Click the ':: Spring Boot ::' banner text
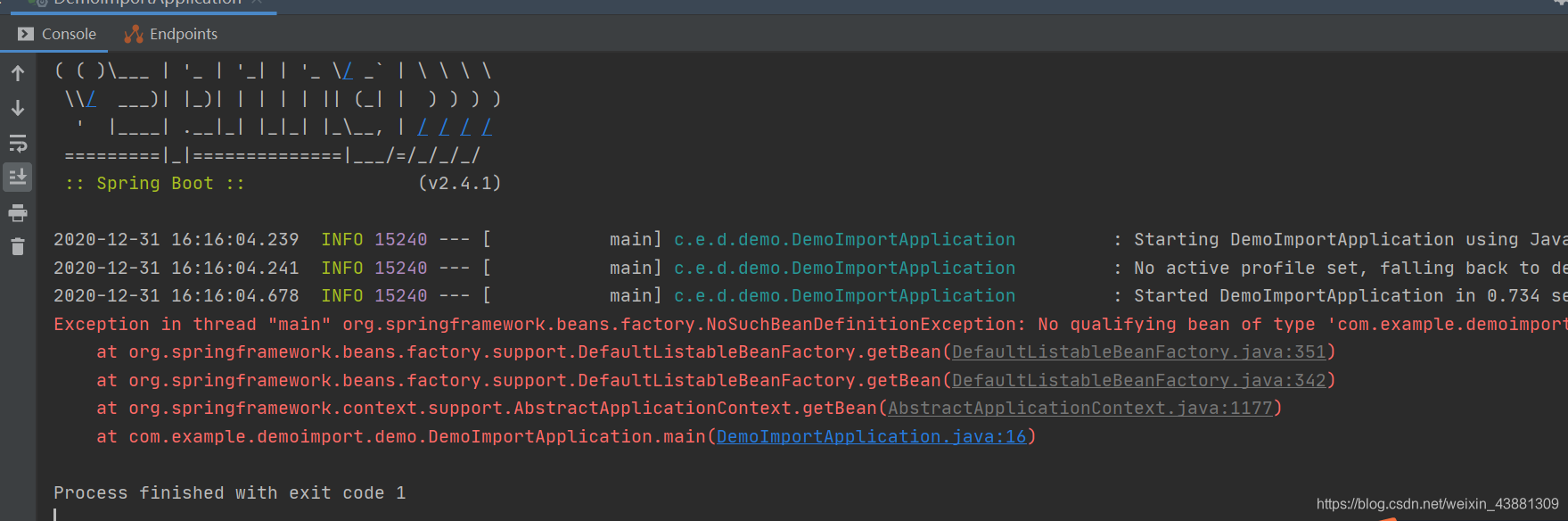 click(155, 184)
